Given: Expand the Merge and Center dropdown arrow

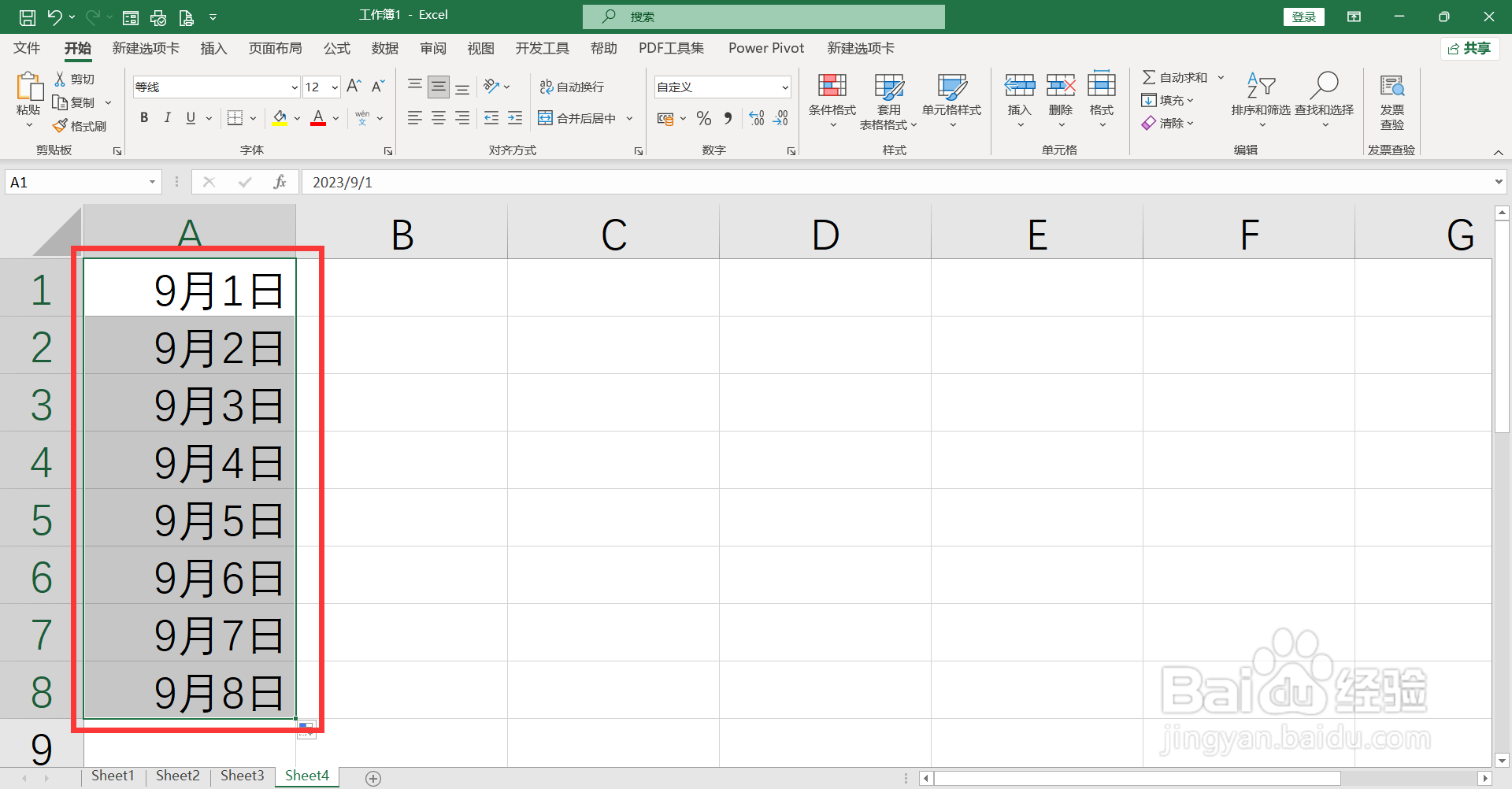Looking at the screenshot, I should coord(629,118).
